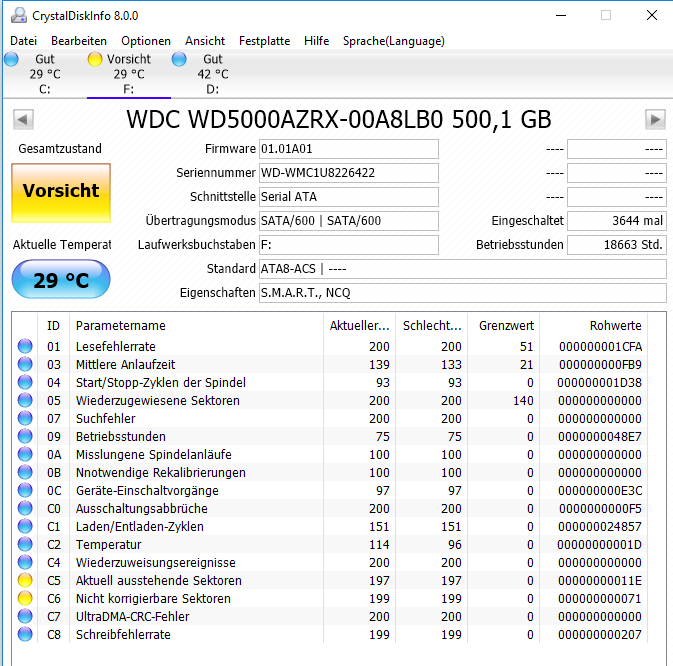Click status orb of Start/Stopp-Zyklen der Spindel row
Screen dimensions: 673x666
25,382
